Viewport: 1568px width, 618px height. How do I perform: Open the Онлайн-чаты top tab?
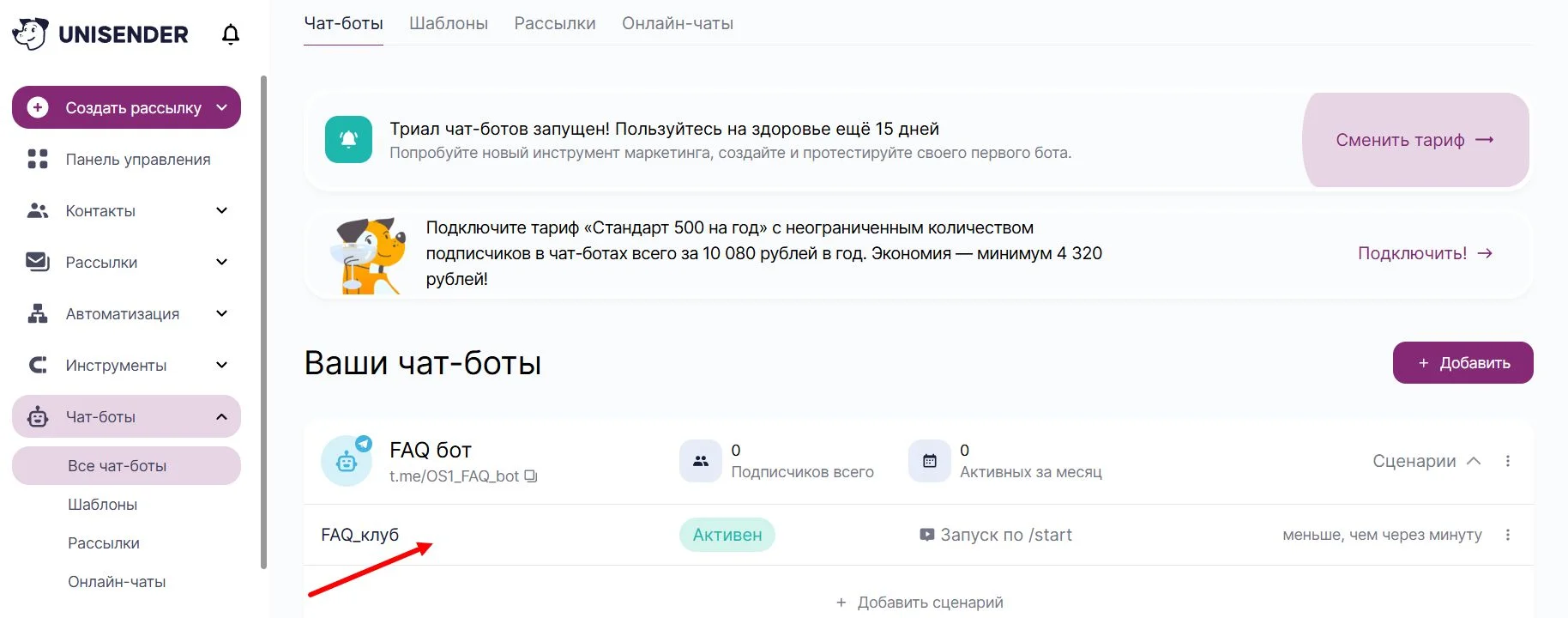(x=678, y=23)
